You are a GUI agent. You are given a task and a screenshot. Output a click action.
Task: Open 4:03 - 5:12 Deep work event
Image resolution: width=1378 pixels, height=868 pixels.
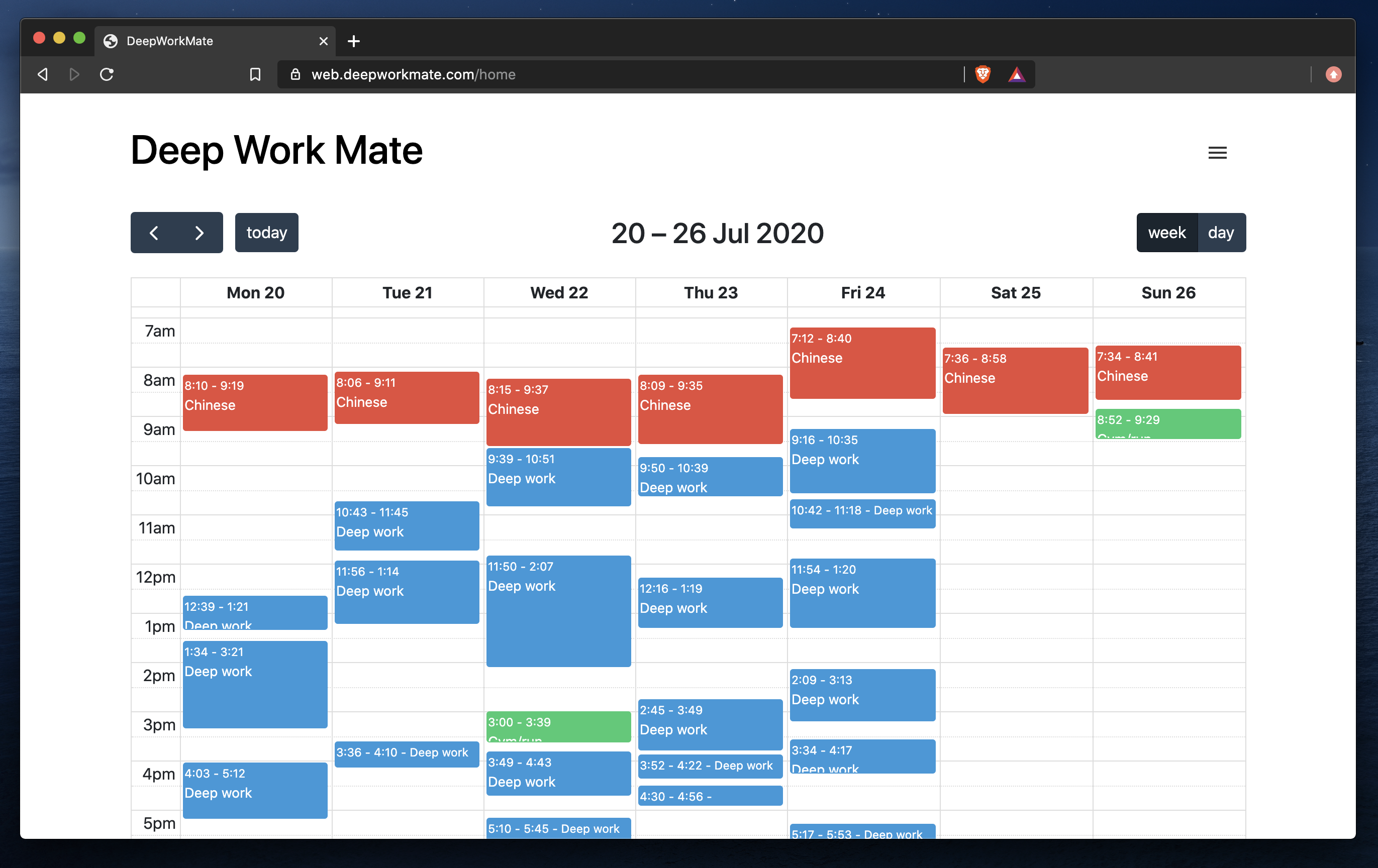pyautogui.click(x=255, y=791)
